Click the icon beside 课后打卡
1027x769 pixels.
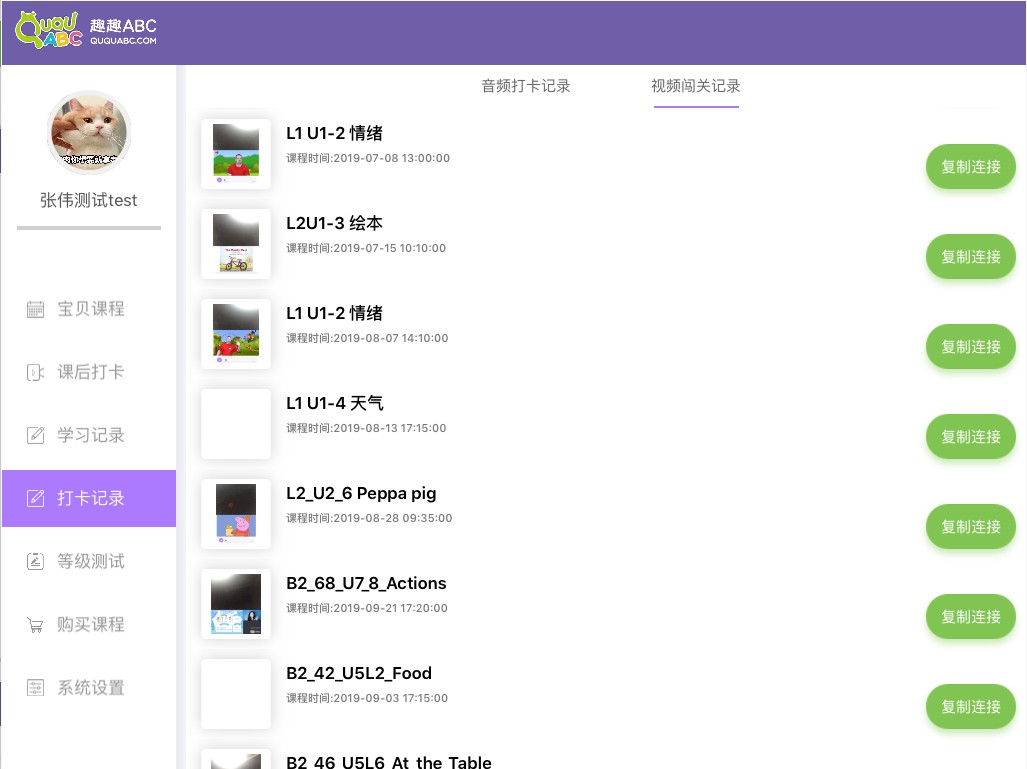click(x=35, y=372)
